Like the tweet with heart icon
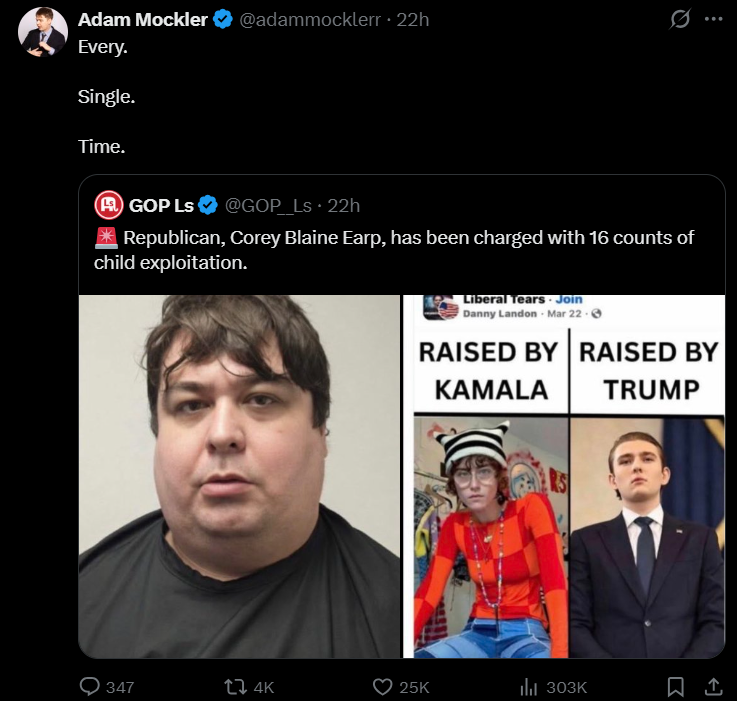This screenshot has height=701, width=737. (382, 687)
